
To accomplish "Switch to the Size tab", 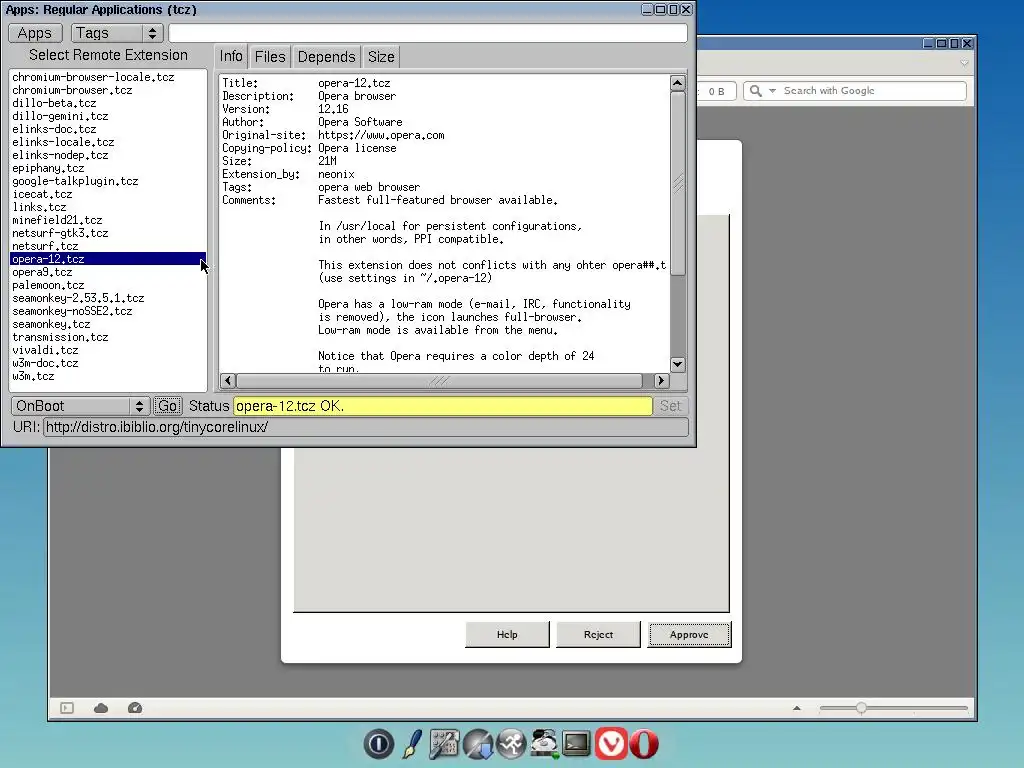I will tap(381, 57).
